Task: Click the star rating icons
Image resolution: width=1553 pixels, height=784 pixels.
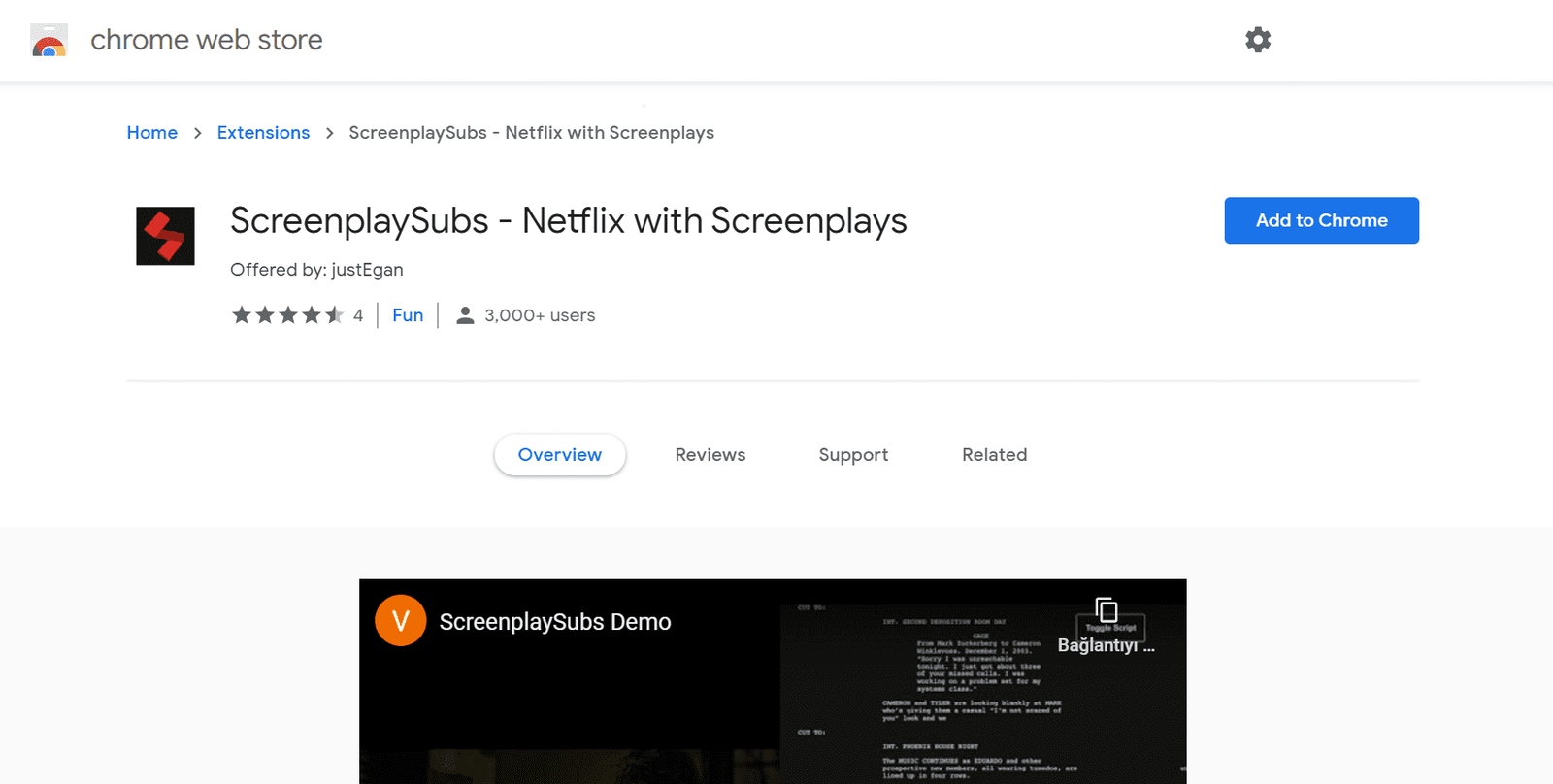Action: click(x=287, y=315)
